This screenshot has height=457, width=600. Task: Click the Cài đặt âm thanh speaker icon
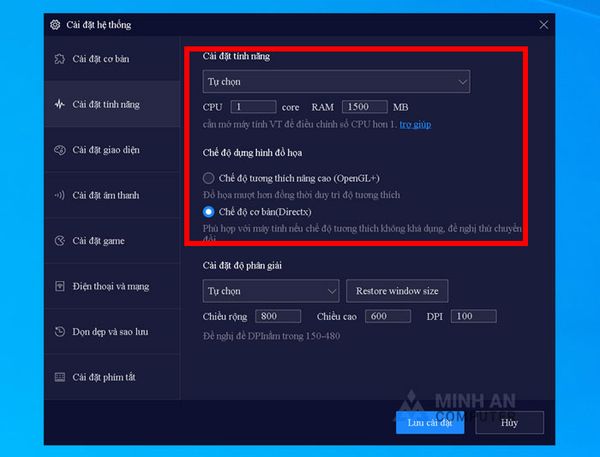point(59,195)
